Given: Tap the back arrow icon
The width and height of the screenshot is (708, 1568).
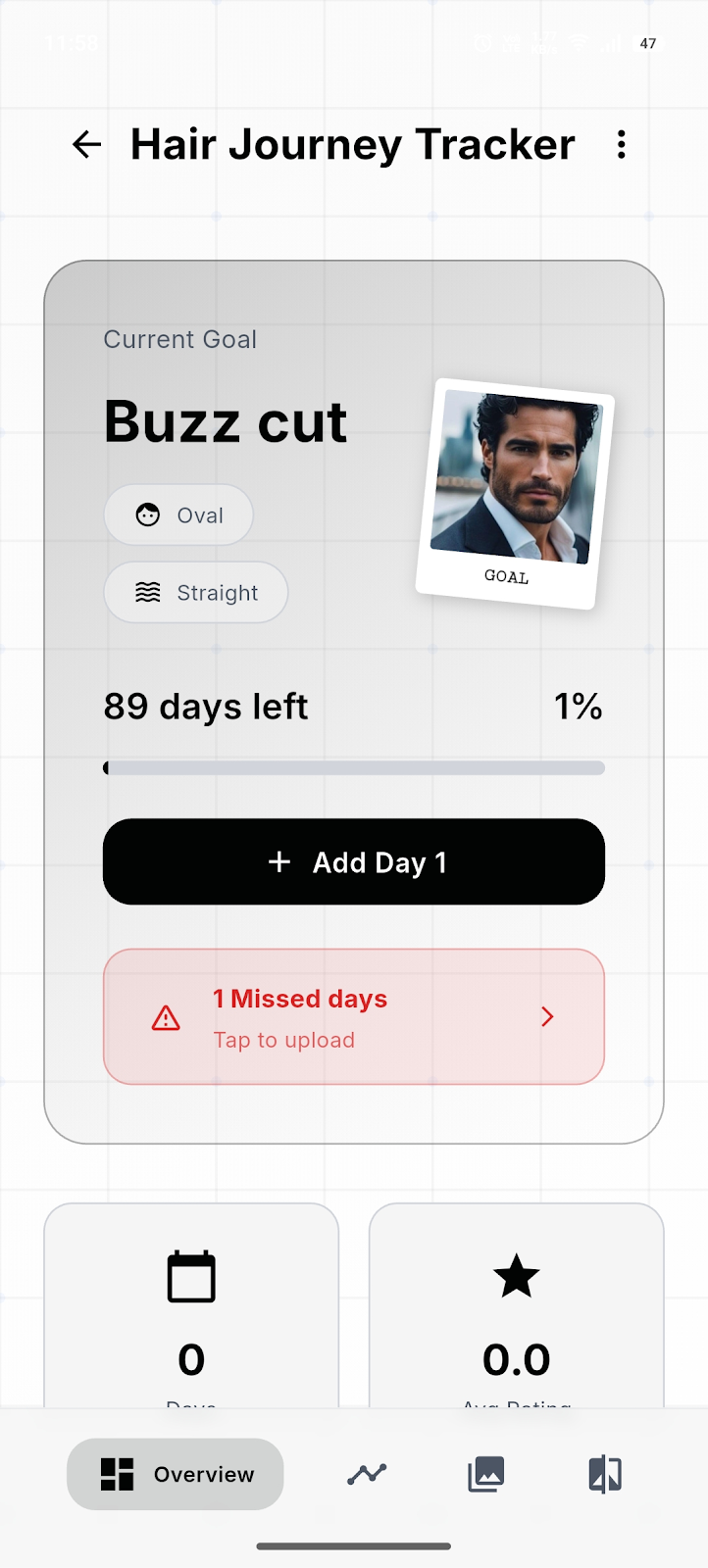Looking at the screenshot, I should pos(87,145).
